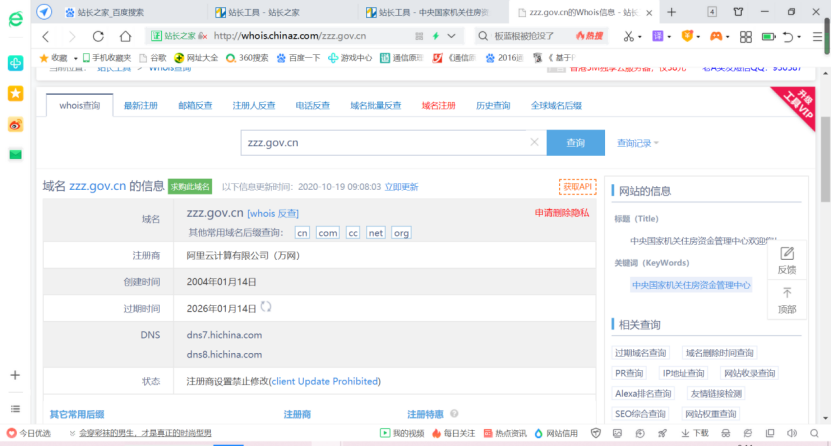Toggle the status bar speaker sound icon

792,433
